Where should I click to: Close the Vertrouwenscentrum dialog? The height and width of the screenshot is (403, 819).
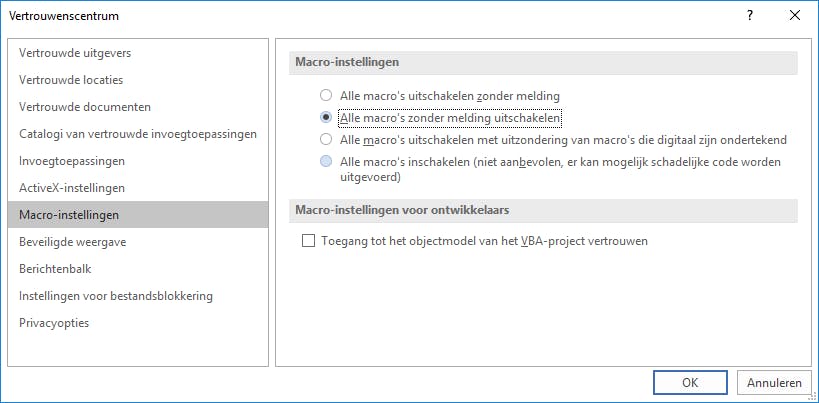(794, 16)
